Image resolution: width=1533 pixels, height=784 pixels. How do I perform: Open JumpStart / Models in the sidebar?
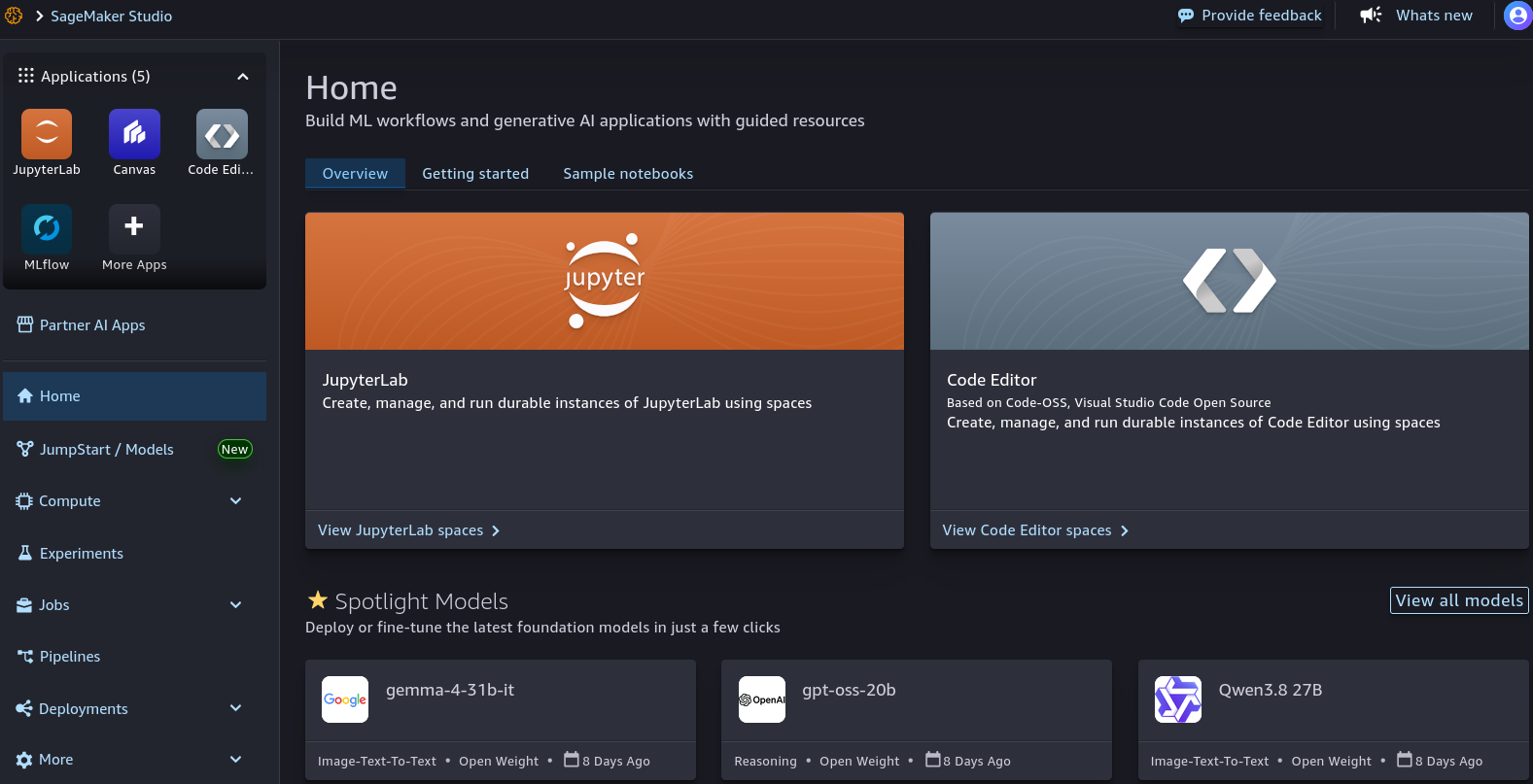point(134,449)
